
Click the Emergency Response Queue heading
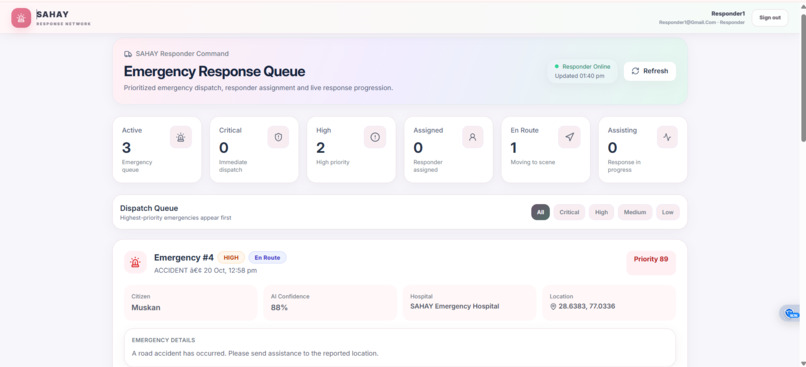[x=214, y=71]
